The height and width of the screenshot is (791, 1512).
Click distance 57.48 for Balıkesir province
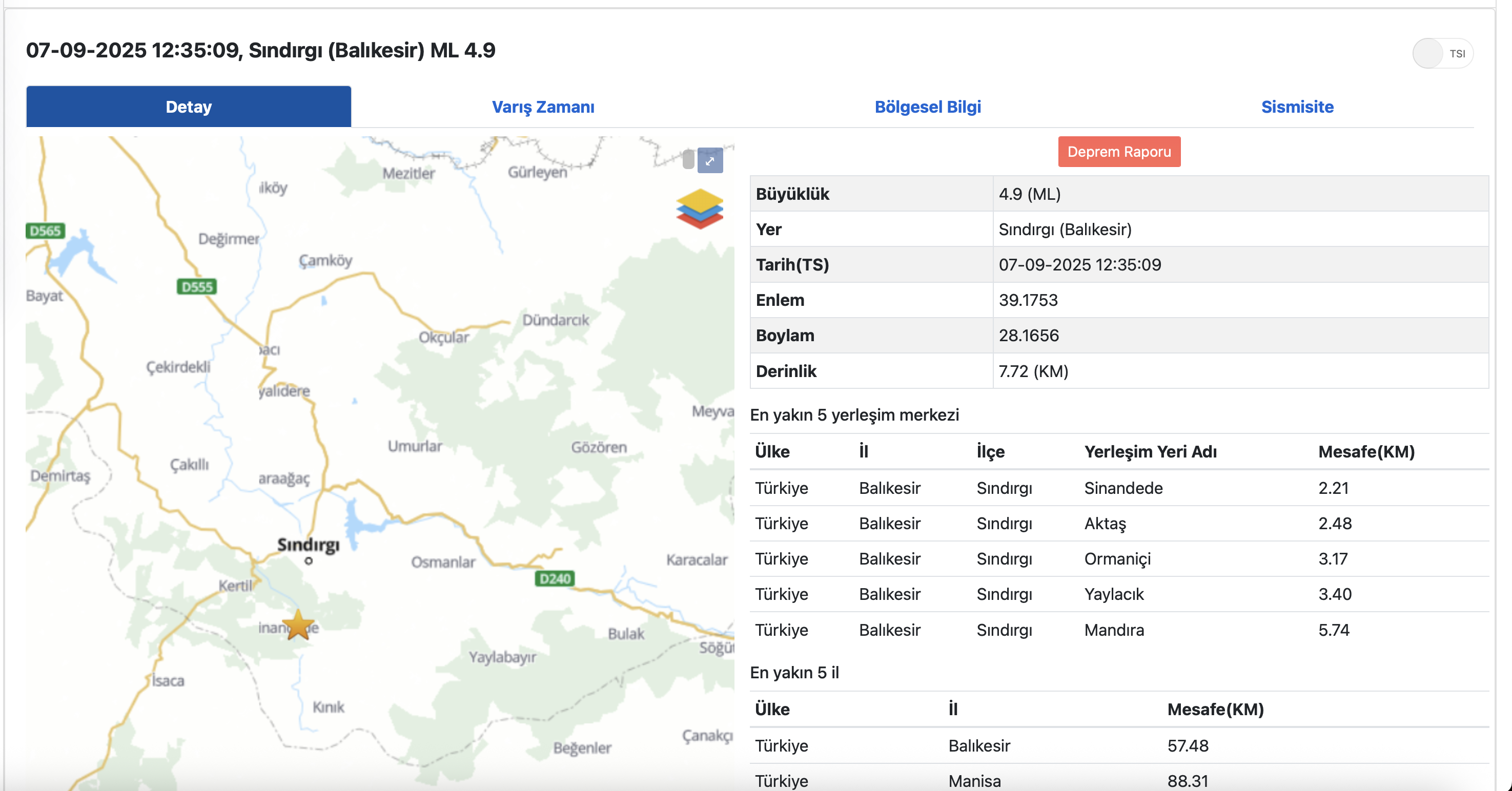1188,746
